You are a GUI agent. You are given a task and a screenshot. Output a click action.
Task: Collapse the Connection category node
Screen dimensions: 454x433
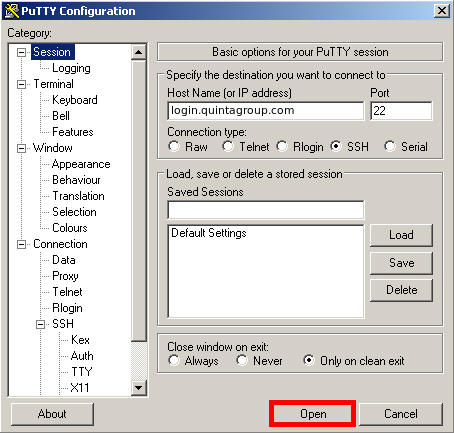click(x=21, y=245)
